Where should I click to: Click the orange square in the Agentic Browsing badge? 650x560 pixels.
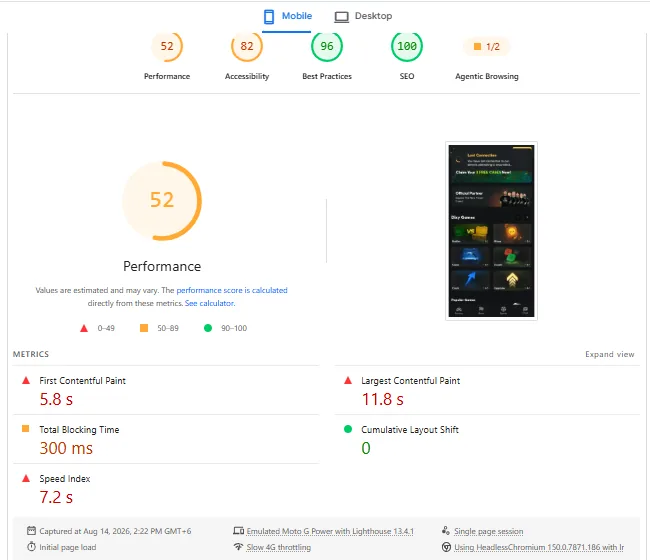coord(478,46)
